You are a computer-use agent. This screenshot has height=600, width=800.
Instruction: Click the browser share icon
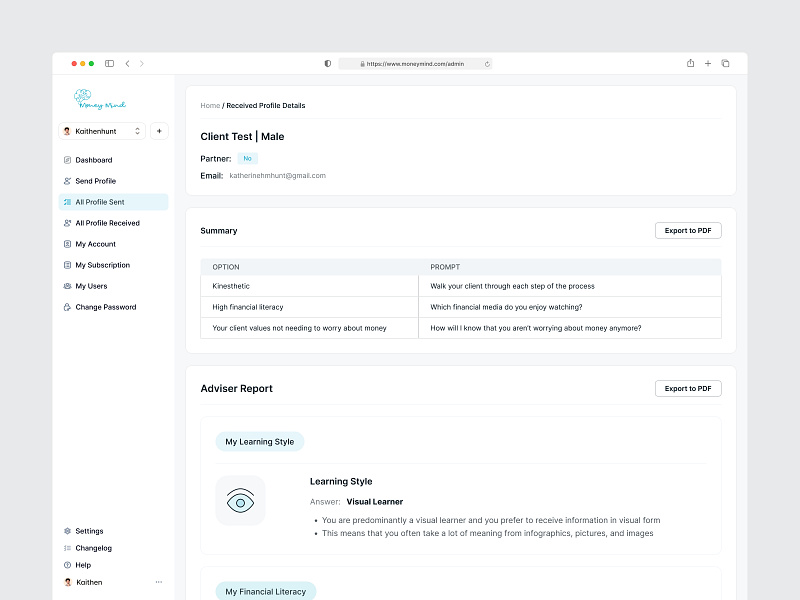pyautogui.click(x=690, y=63)
